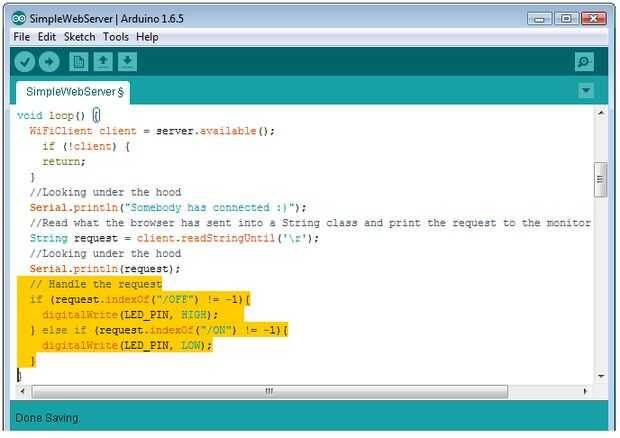
Task: Open a sketch with the Open icon
Action: pyautogui.click(x=103, y=62)
